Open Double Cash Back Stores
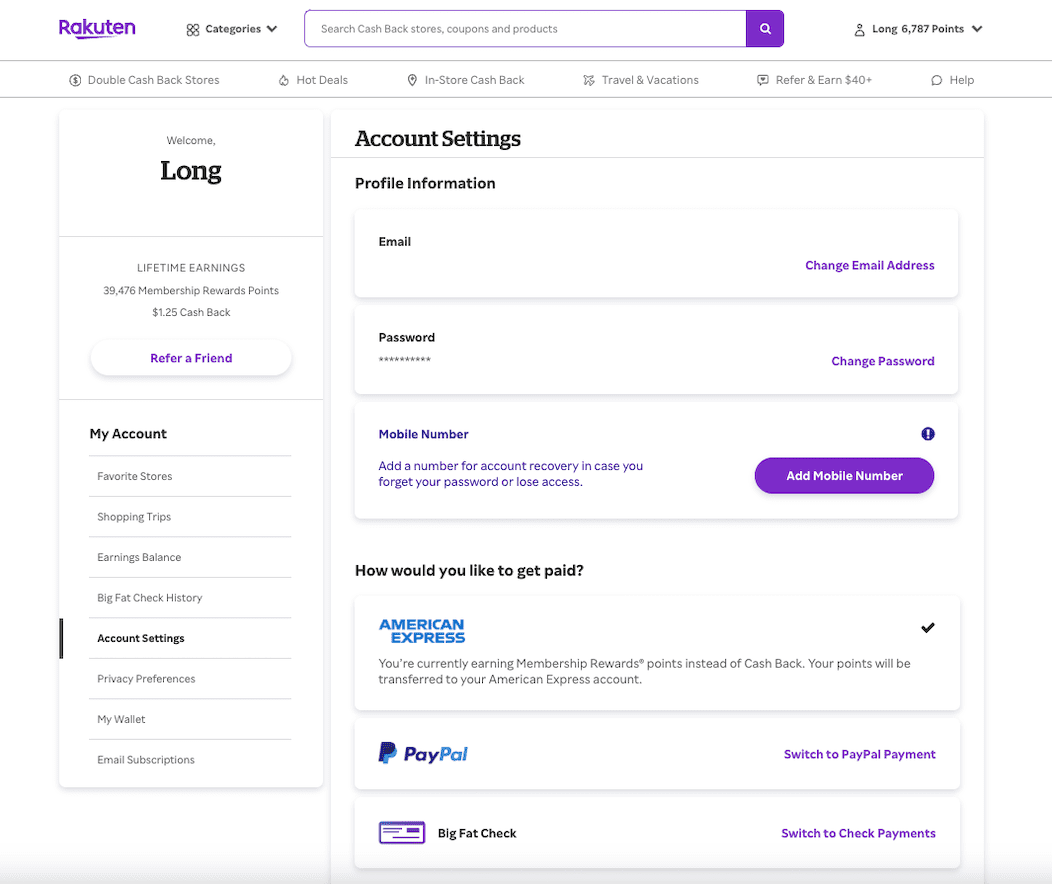The width and height of the screenshot is (1052, 884). pyautogui.click(x=144, y=80)
